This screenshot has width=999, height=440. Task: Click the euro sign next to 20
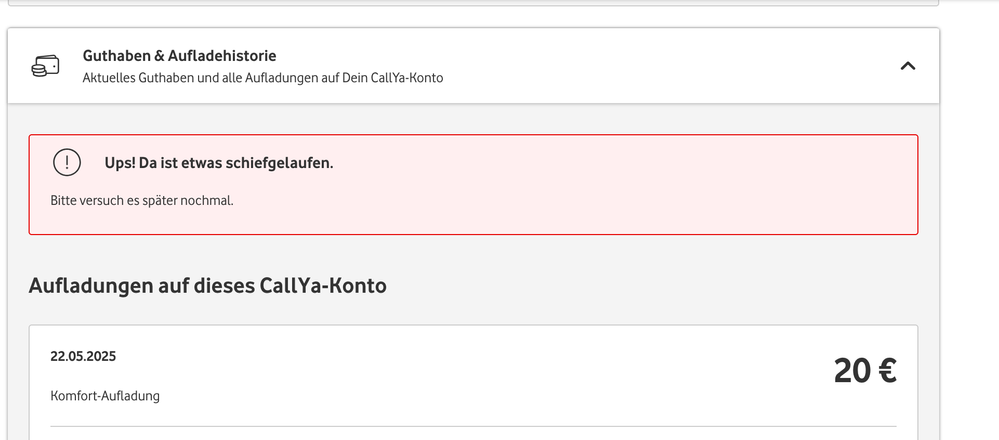tap(886, 371)
